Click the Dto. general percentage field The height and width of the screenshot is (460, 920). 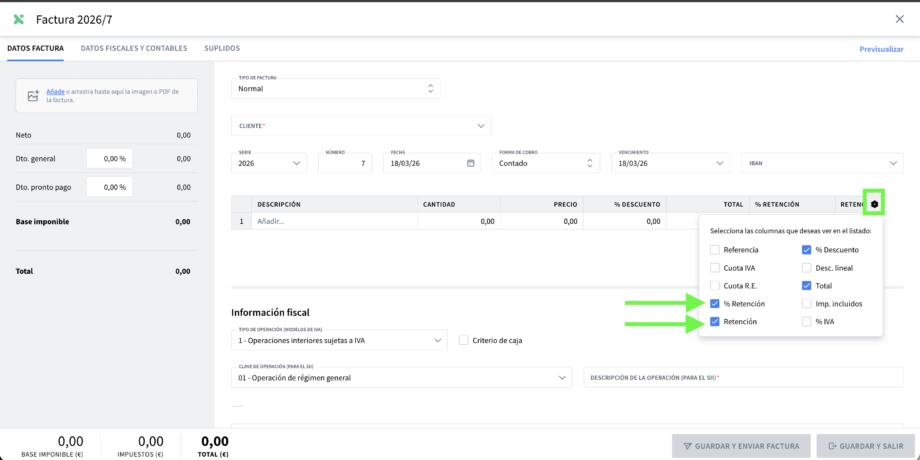click(109, 158)
